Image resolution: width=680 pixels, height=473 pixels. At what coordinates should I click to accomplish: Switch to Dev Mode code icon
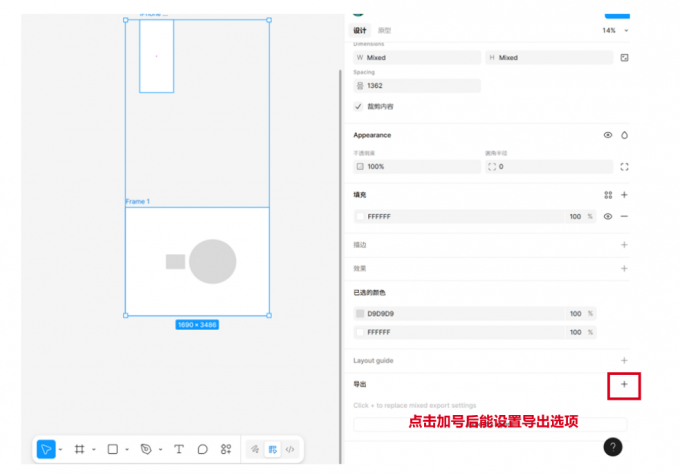[x=290, y=449]
